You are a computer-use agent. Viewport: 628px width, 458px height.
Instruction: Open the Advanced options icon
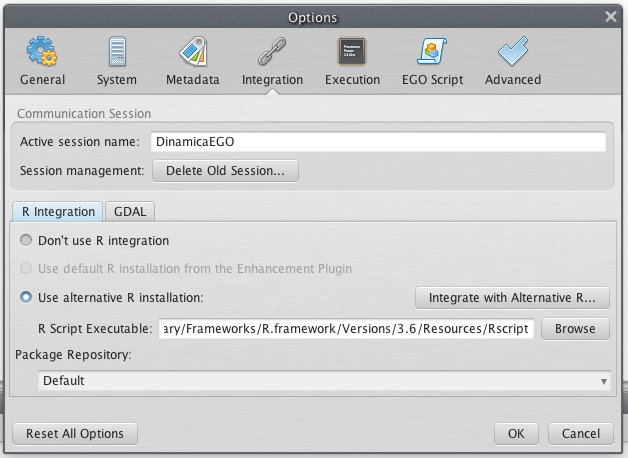pos(512,50)
